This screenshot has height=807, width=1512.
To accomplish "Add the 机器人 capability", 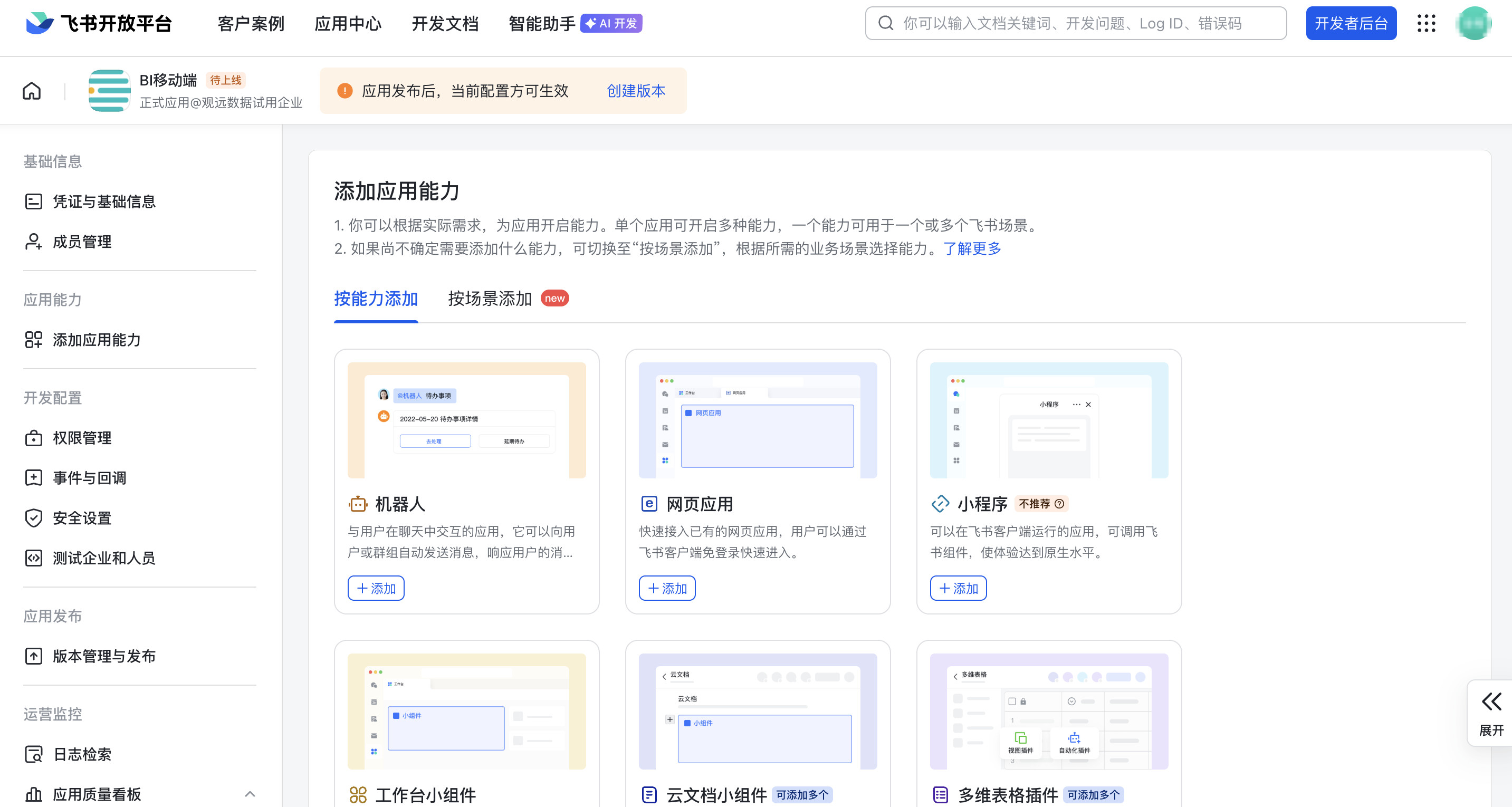I will [x=376, y=588].
